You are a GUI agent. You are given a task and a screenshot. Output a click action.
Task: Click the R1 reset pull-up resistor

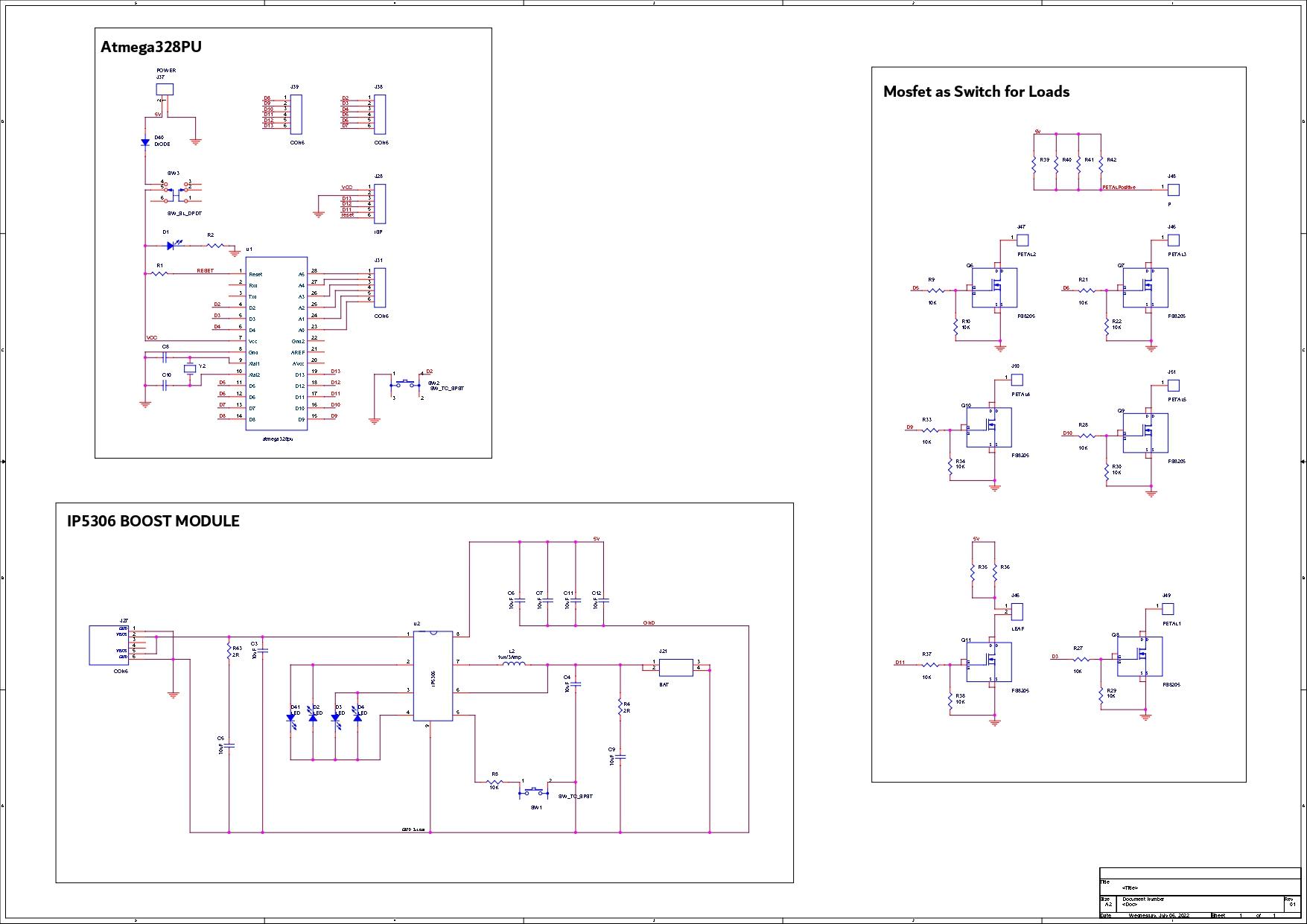coord(159,274)
